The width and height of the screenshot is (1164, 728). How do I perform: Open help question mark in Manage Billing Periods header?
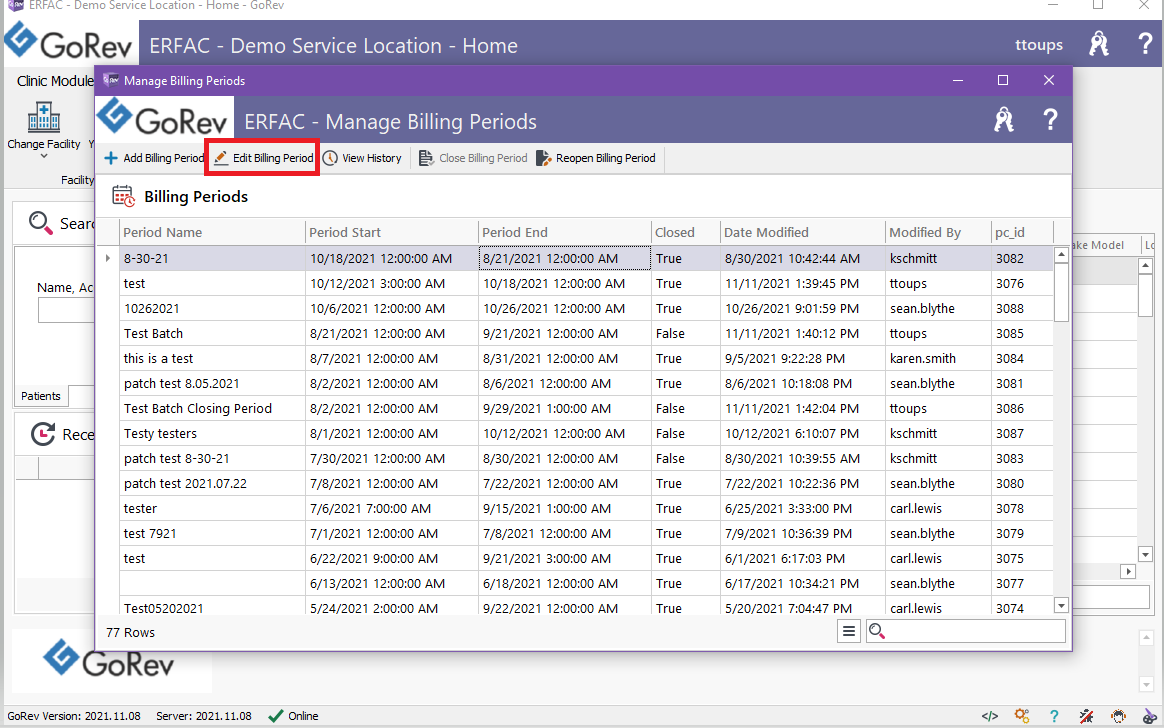[x=1050, y=119]
